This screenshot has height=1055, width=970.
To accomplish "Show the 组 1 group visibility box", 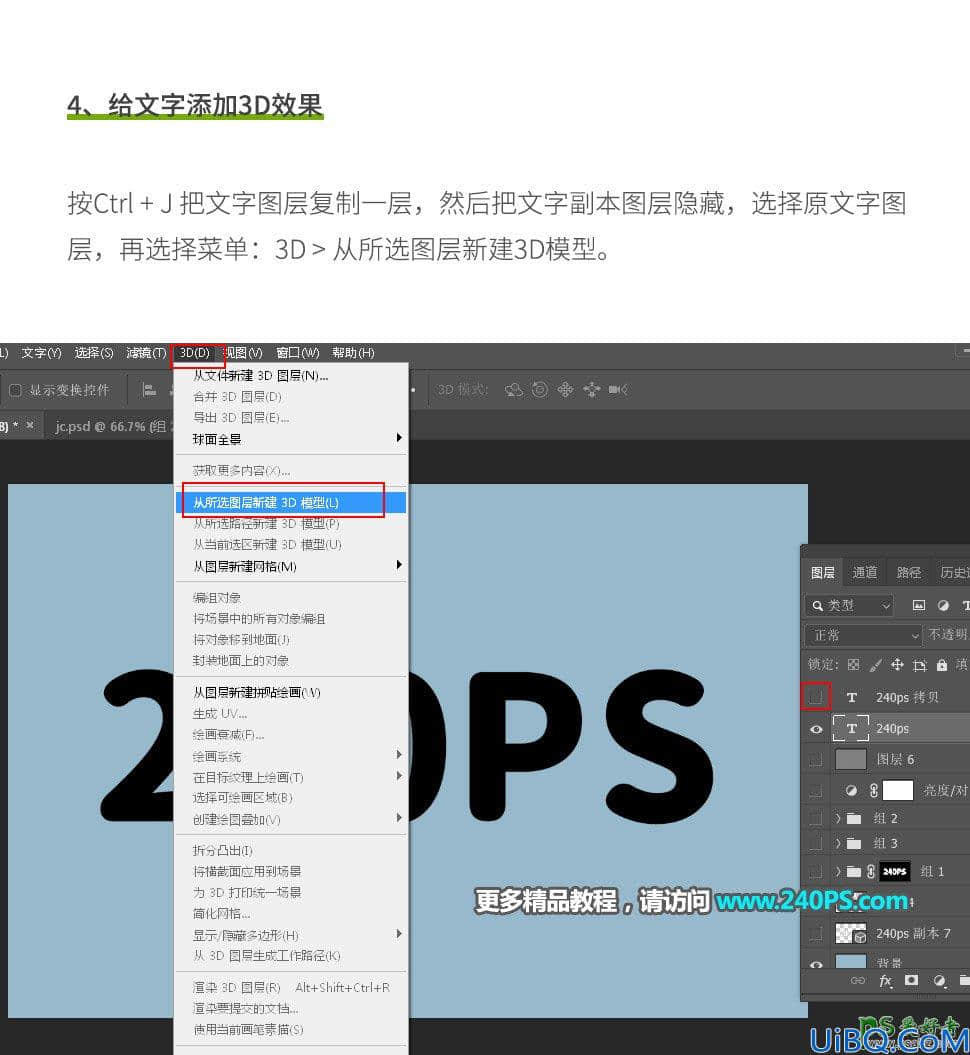I will click(816, 871).
